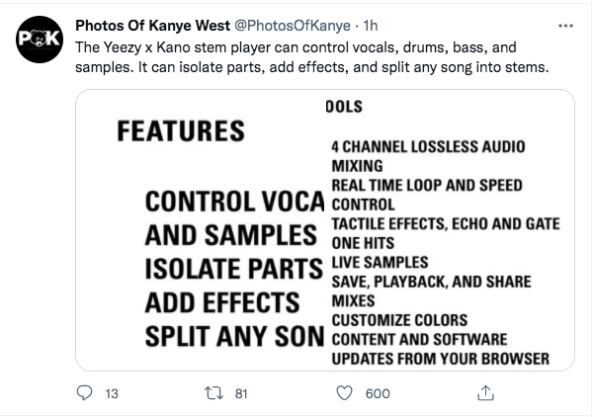Click the like count 600

pyautogui.click(x=378, y=393)
